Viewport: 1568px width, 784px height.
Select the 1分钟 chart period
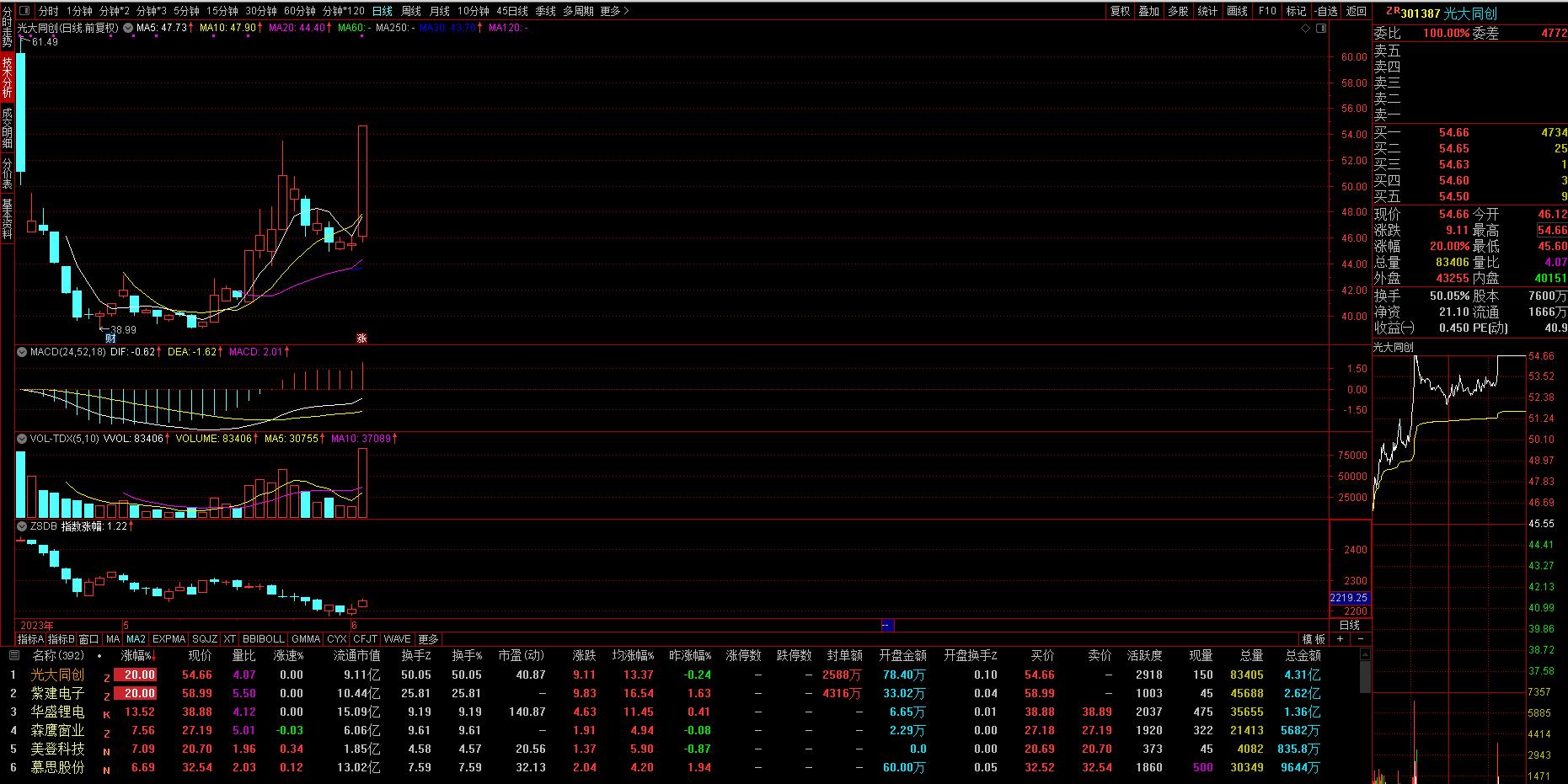pyautogui.click(x=79, y=11)
